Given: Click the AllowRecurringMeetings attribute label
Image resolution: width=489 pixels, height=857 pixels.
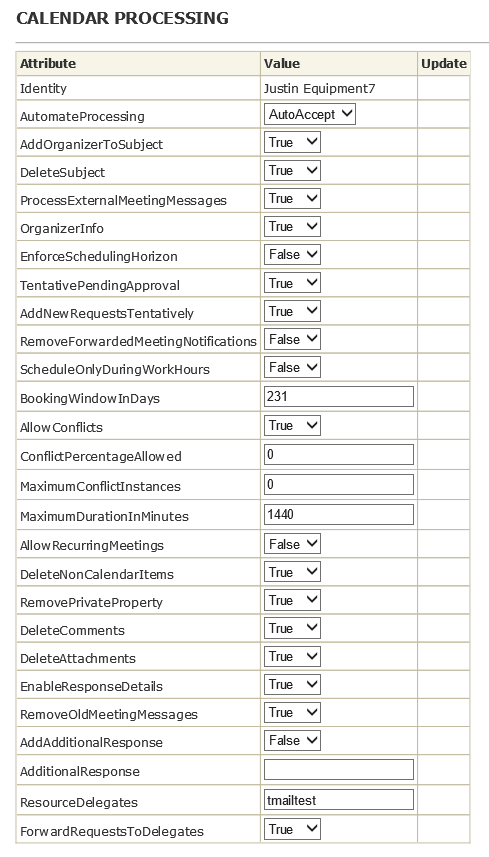Looking at the screenshot, I should [92, 545].
